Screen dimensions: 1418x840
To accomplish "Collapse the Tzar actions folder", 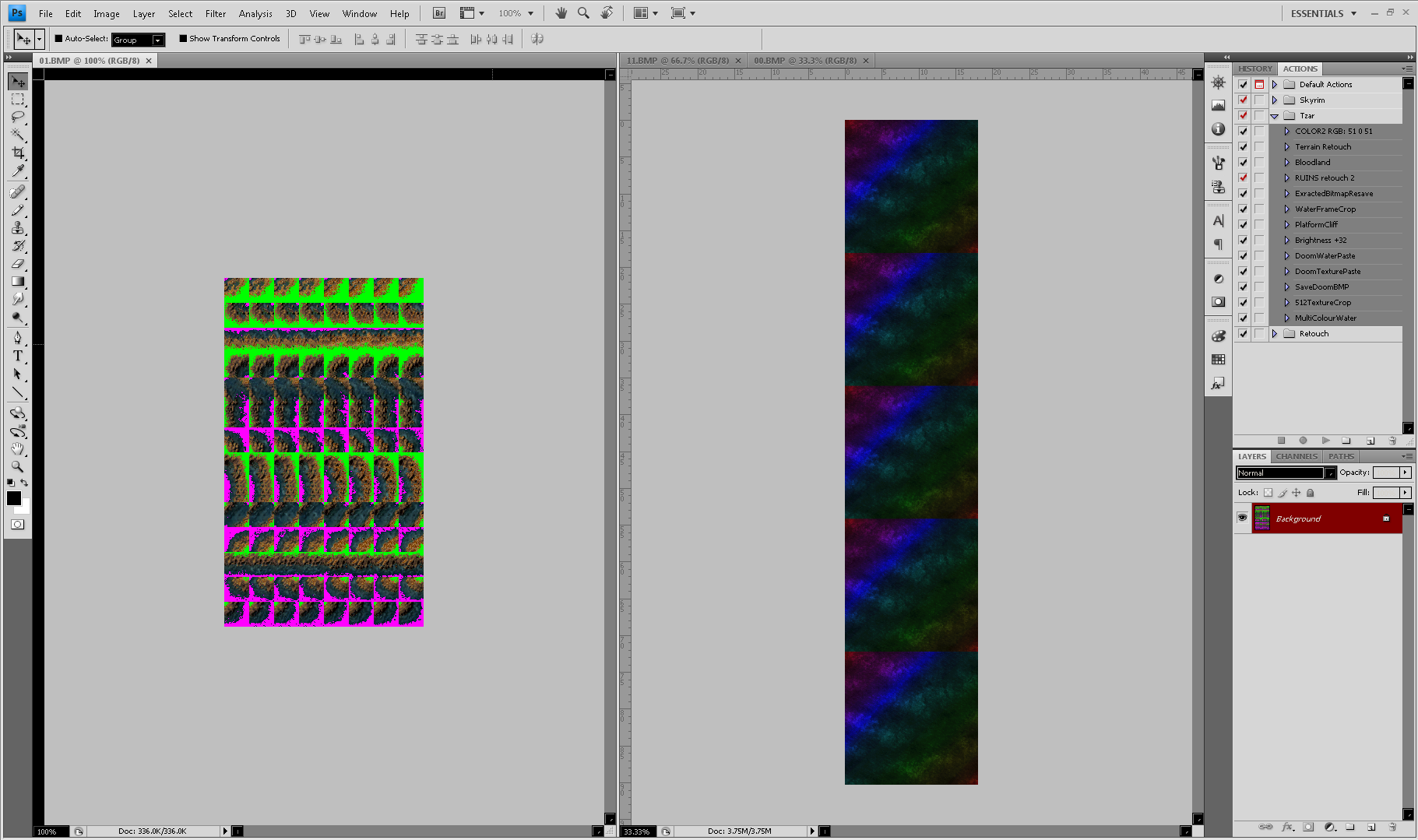I will 1275,116.
